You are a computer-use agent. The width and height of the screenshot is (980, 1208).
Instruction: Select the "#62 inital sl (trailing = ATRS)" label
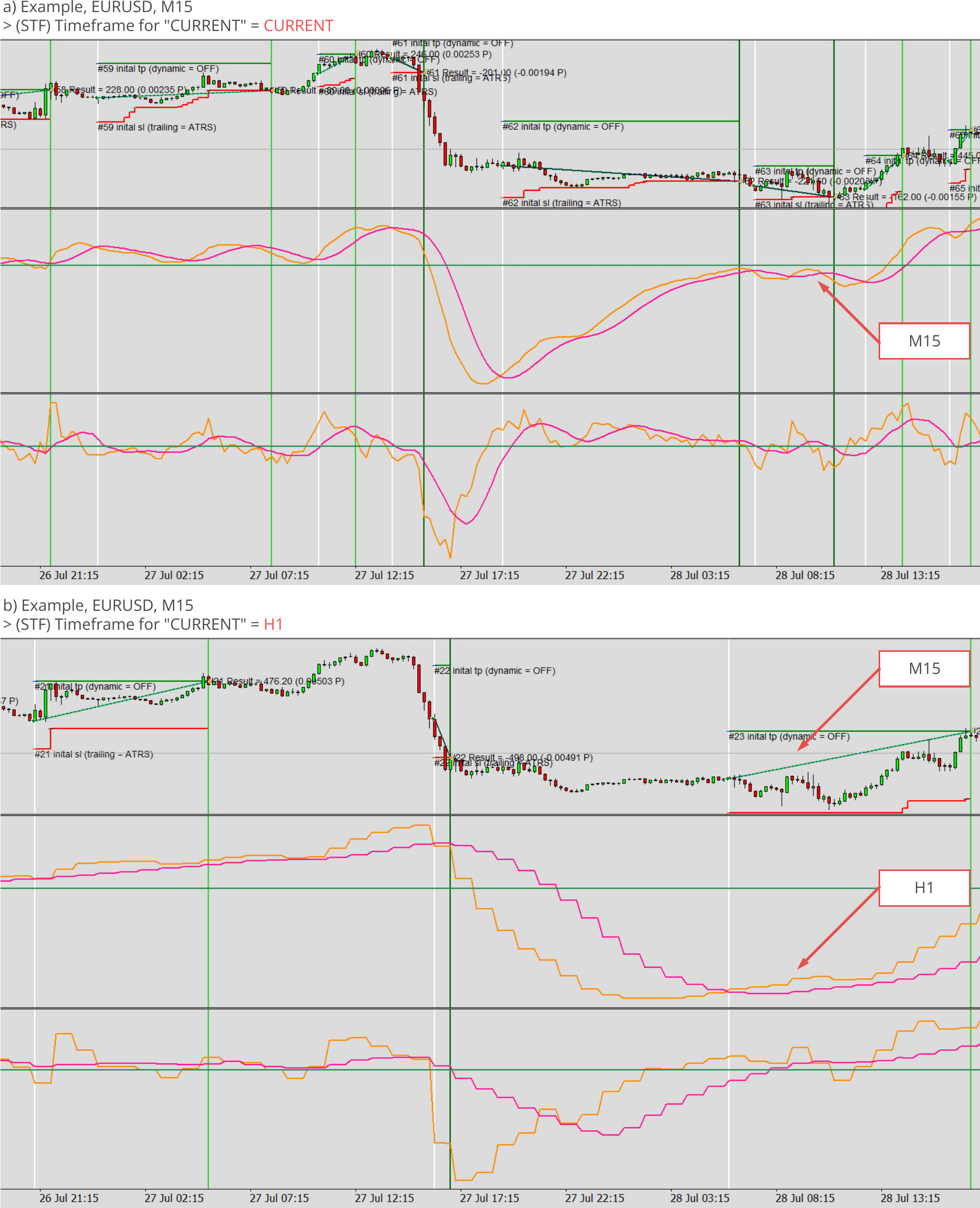(x=562, y=203)
